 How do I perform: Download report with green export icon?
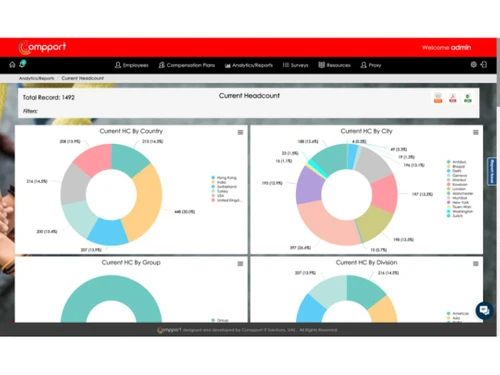[x=468, y=98]
